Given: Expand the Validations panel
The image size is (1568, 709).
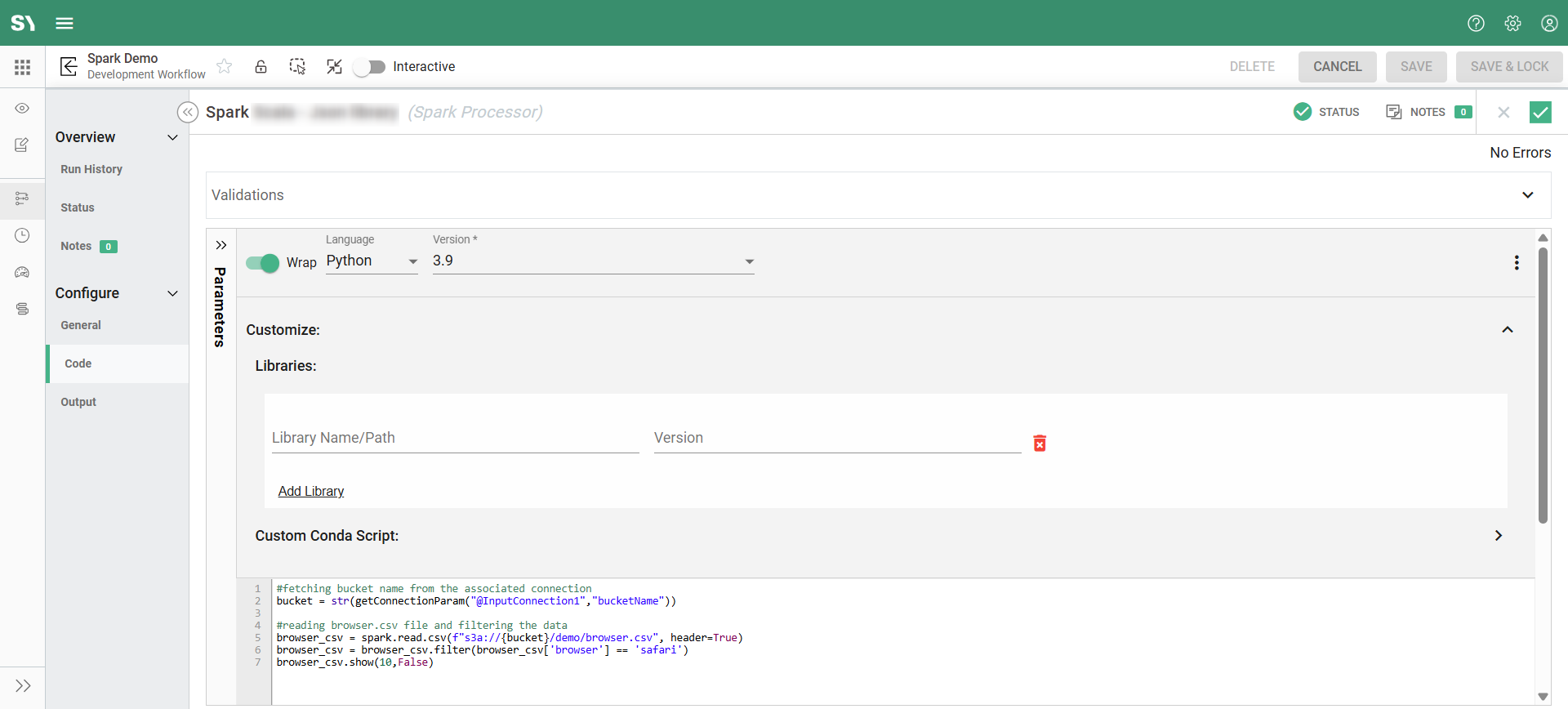Looking at the screenshot, I should (1527, 195).
